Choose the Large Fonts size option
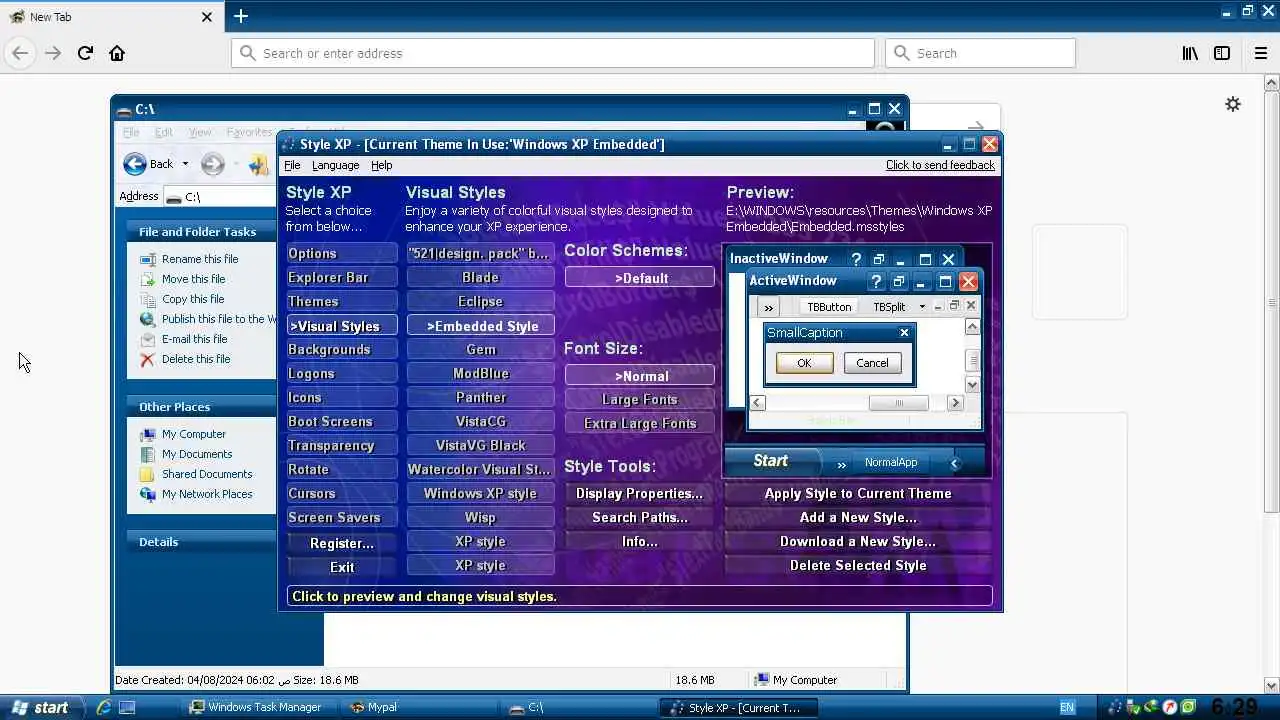Viewport: 1280px width, 720px height. [640, 400]
